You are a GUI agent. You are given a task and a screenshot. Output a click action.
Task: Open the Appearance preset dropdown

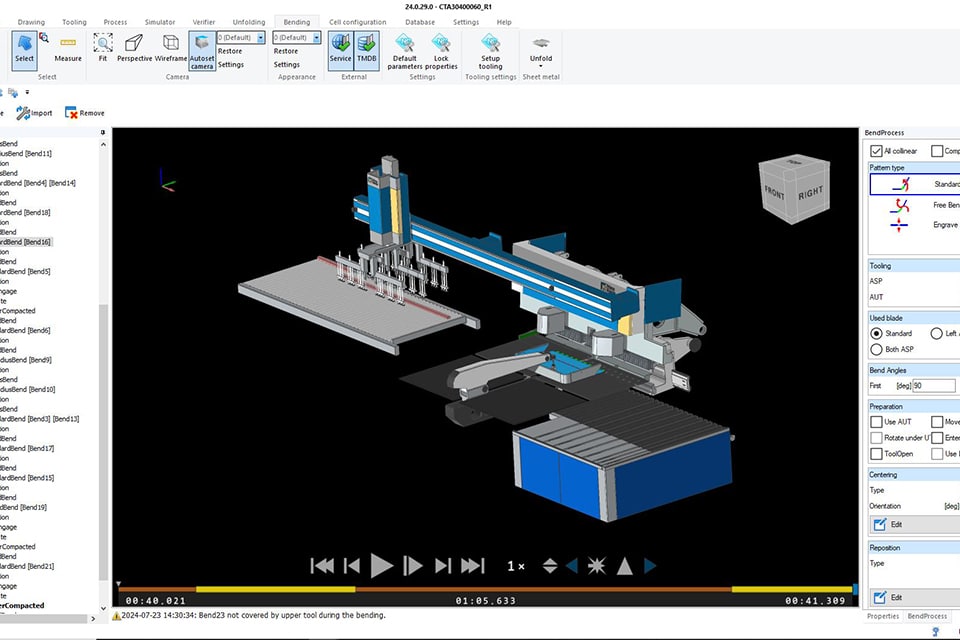click(x=317, y=38)
